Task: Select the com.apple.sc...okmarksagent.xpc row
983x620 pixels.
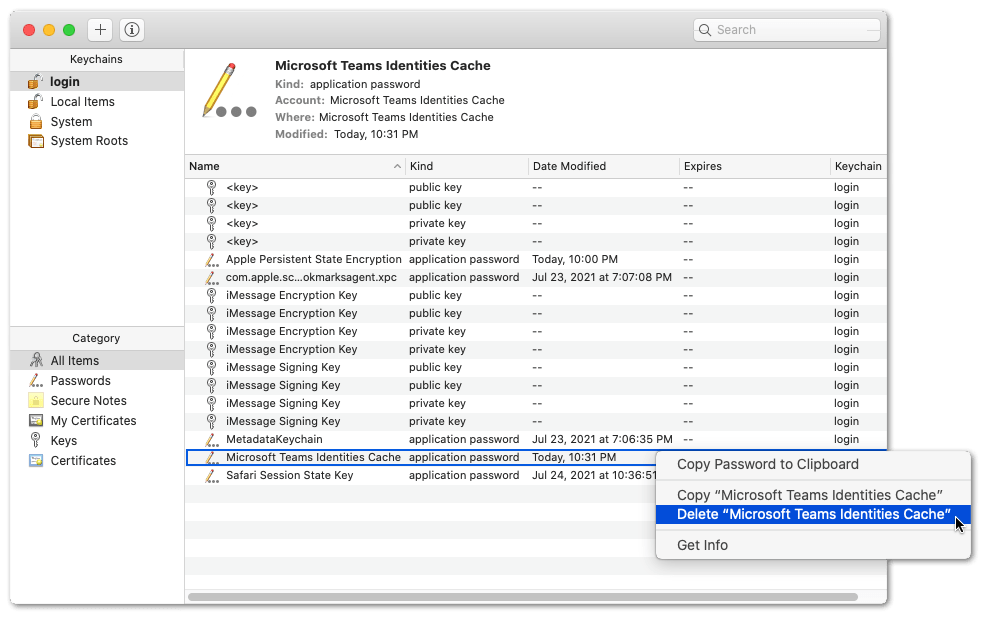Action: (536, 277)
